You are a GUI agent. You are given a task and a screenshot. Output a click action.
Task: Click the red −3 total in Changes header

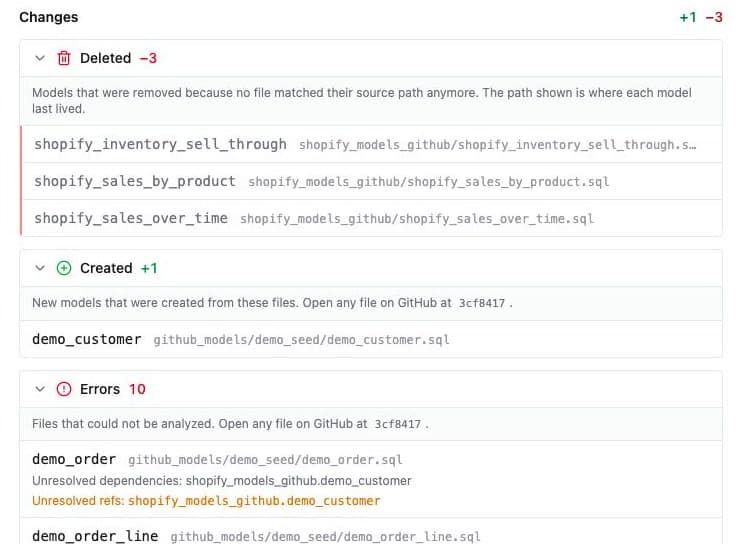tap(714, 17)
